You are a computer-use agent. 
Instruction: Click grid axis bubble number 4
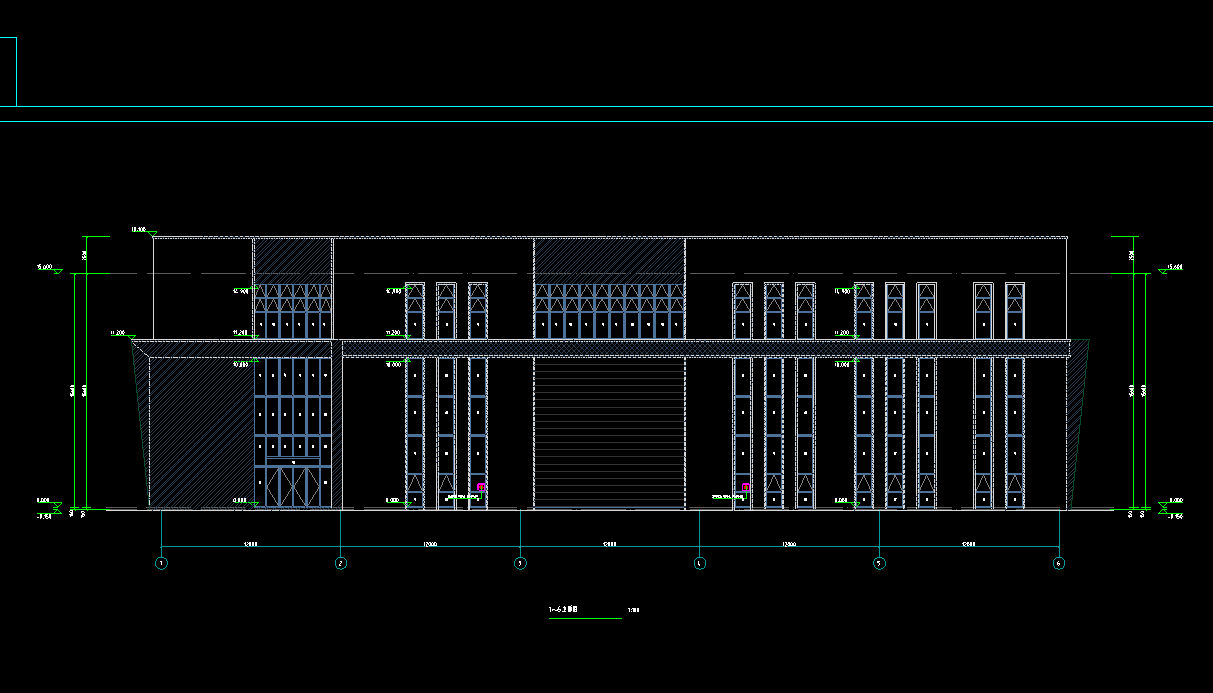coord(699,563)
